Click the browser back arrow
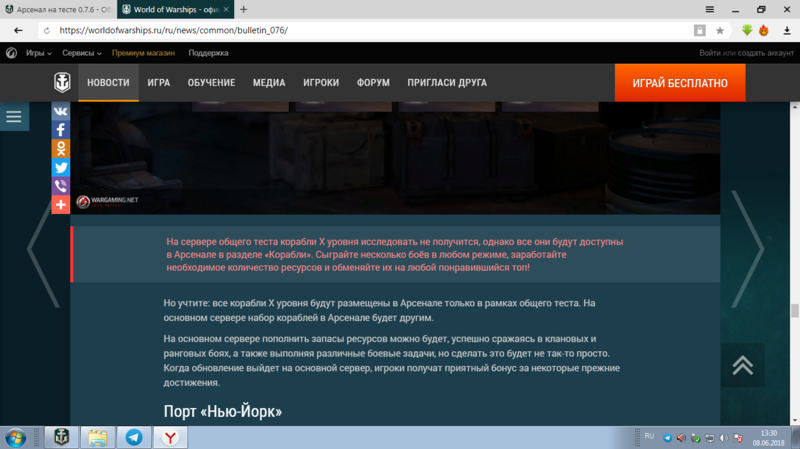Image resolution: width=800 pixels, height=449 pixels. (x=18, y=31)
